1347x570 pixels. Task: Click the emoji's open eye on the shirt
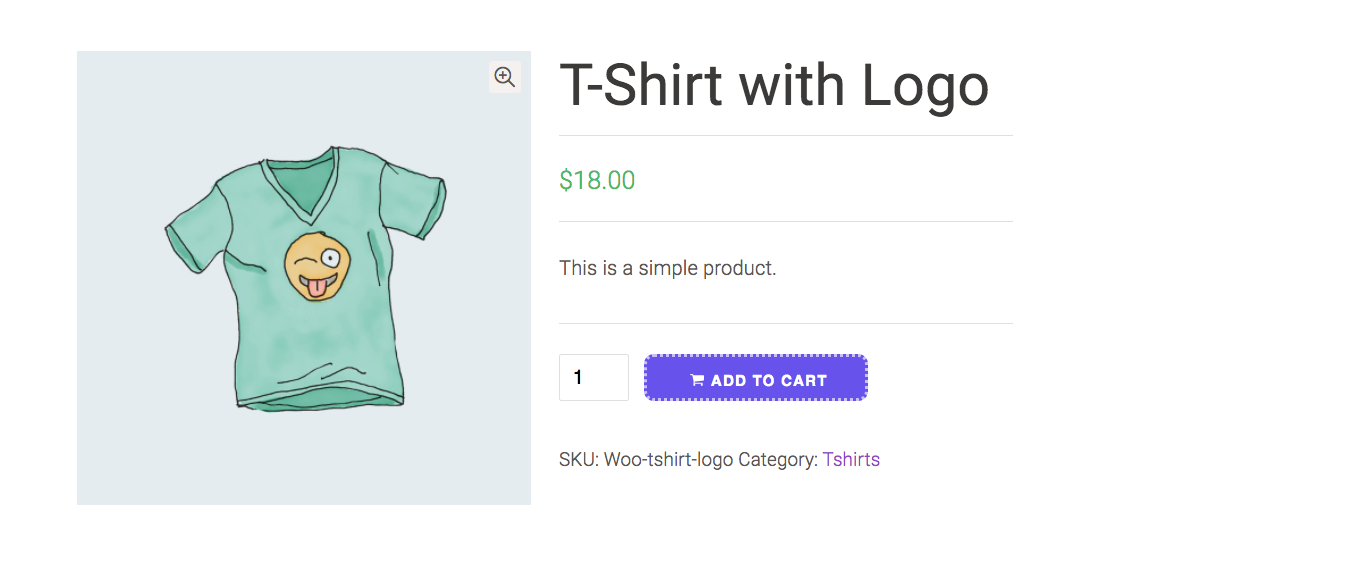[x=330, y=259]
